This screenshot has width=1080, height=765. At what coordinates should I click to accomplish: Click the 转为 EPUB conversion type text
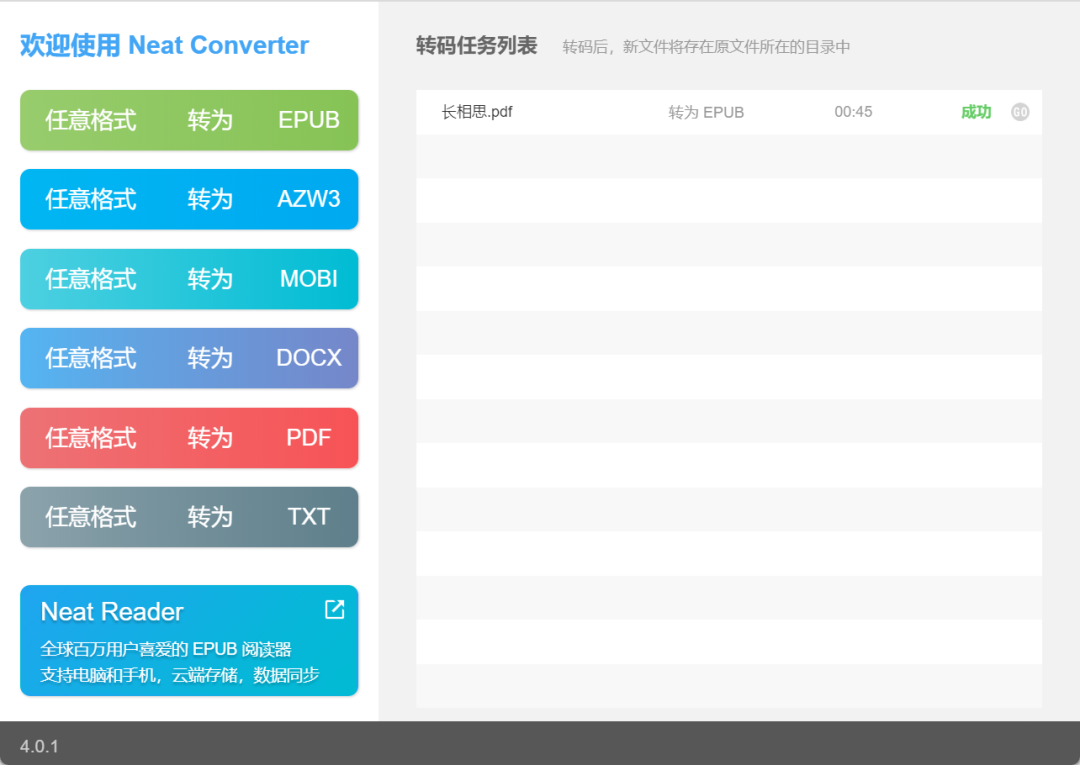706,112
